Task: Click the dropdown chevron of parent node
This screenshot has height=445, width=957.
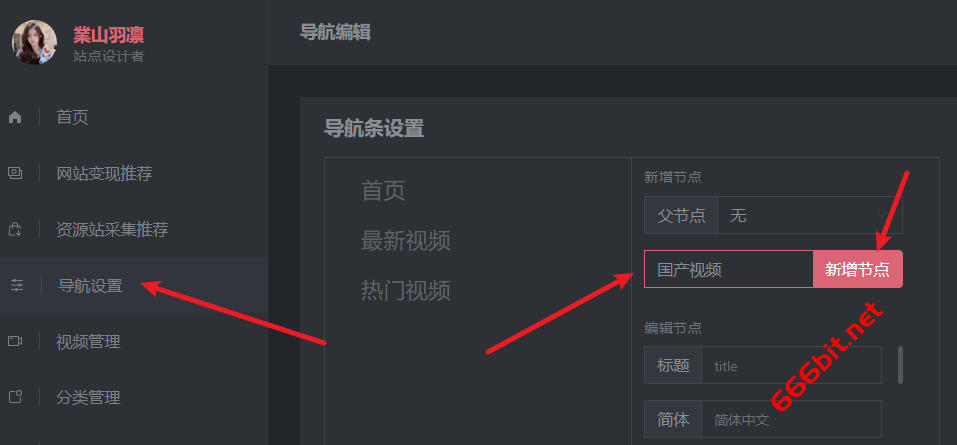Action: [x=882, y=215]
